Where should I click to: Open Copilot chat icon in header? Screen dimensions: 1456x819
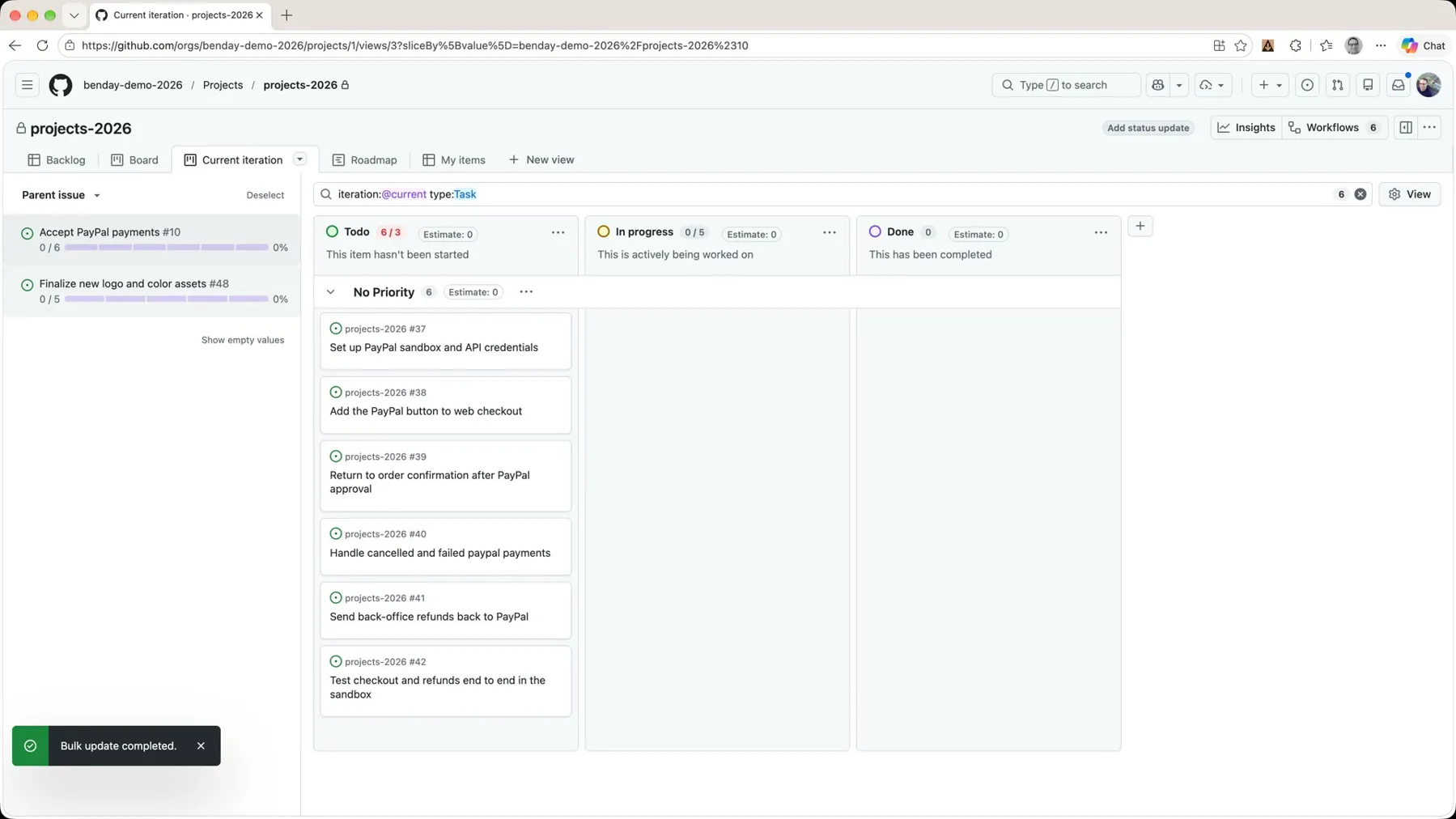pos(1158,85)
